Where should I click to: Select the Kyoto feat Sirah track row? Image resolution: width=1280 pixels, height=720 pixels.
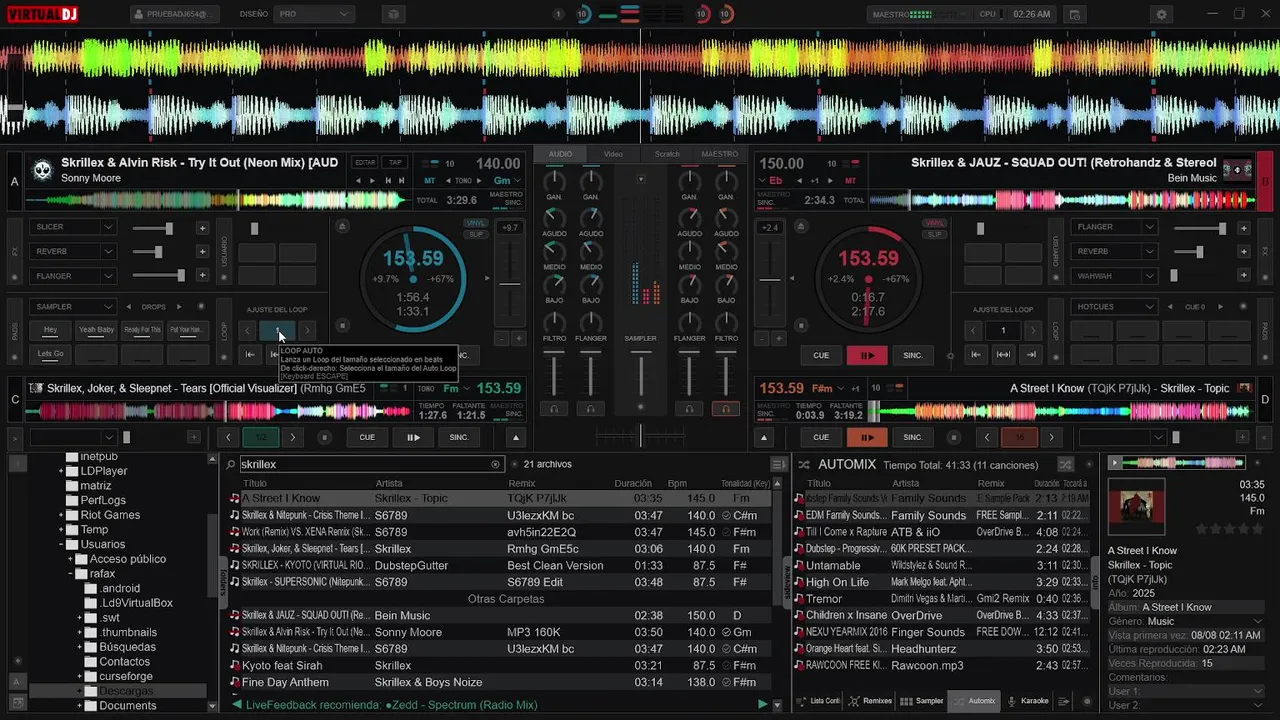500,665
